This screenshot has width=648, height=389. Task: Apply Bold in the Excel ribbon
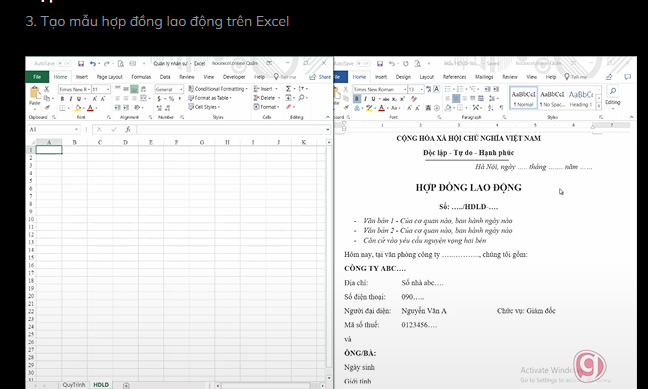click(x=62, y=99)
